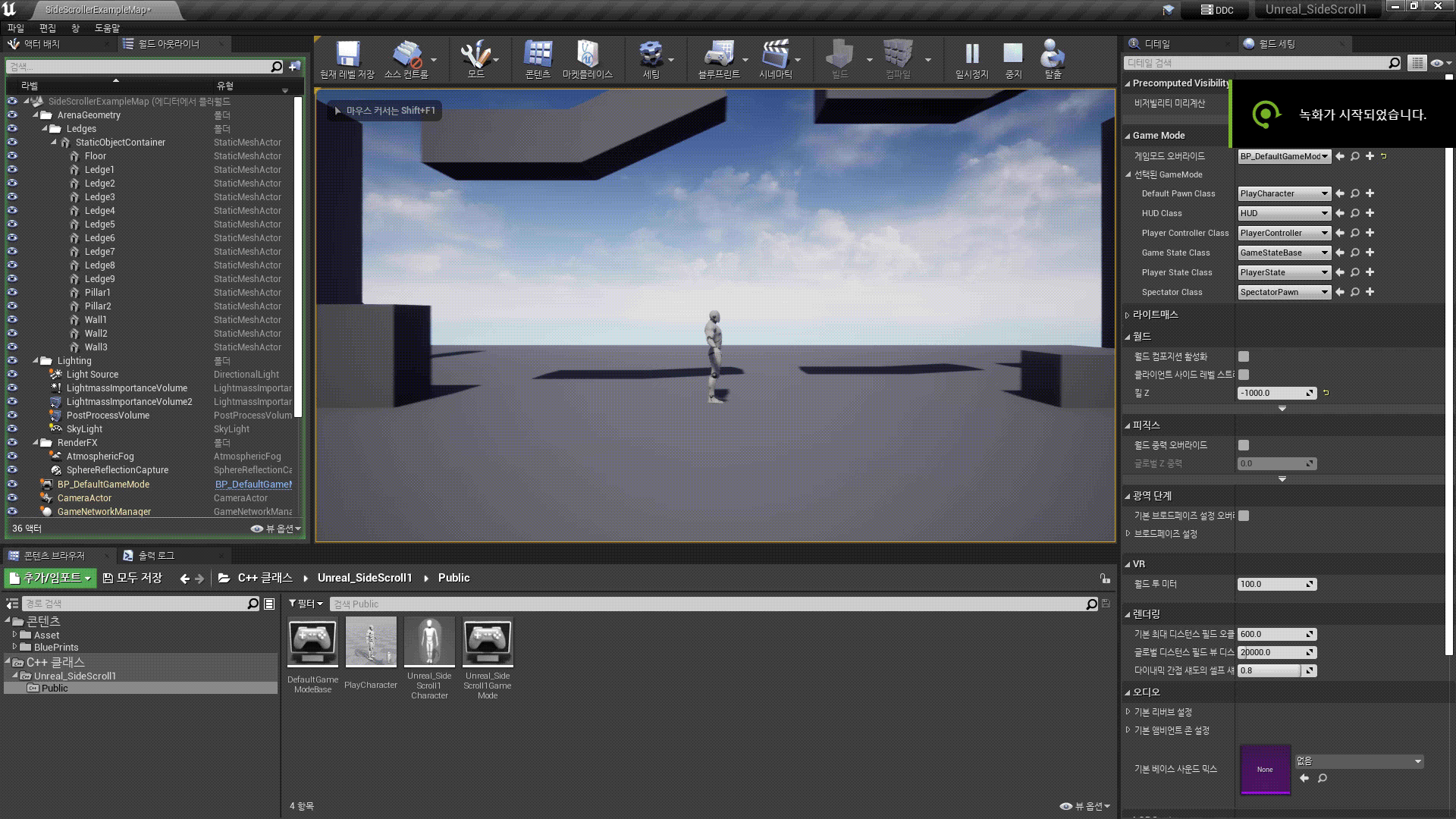The width and height of the screenshot is (1456, 819).
Task: Click Details panel search magnifier icon
Action: click(1395, 63)
